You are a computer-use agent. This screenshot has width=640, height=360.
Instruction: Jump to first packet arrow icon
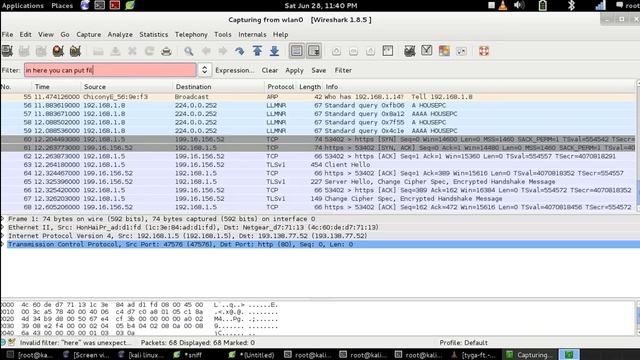pyautogui.click(x=257, y=51)
